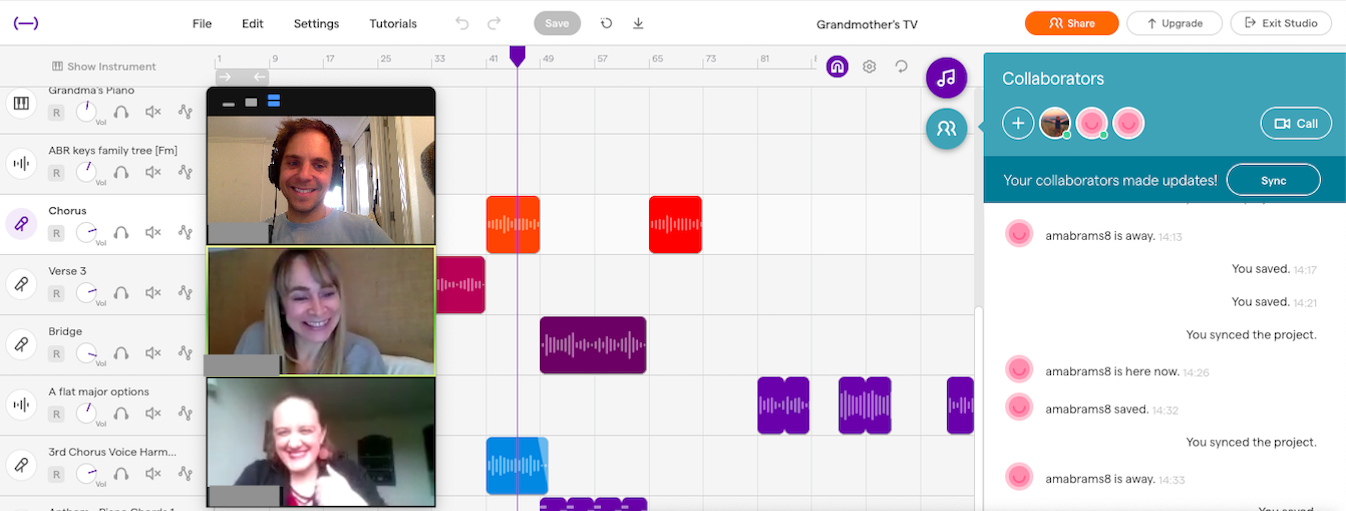Expand Show Instrument panel

pos(104,66)
